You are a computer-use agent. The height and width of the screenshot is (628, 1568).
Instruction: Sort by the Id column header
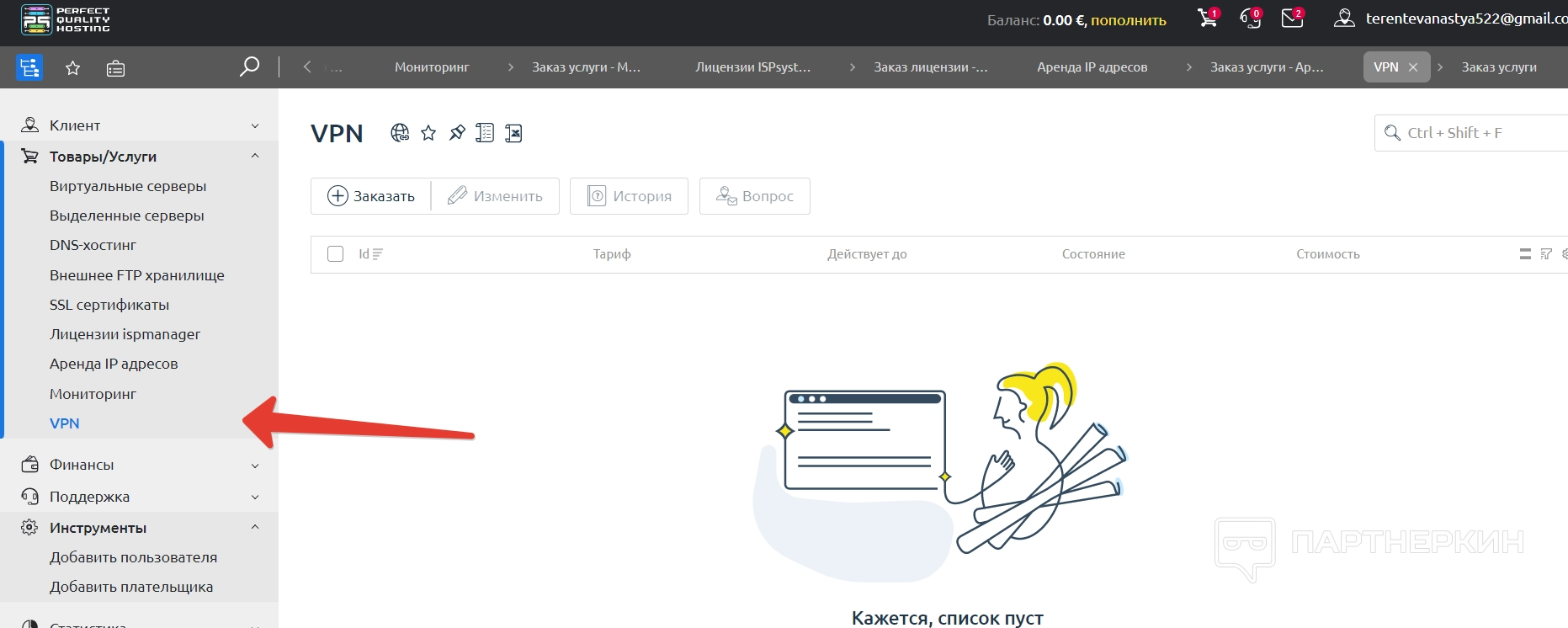(370, 254)
